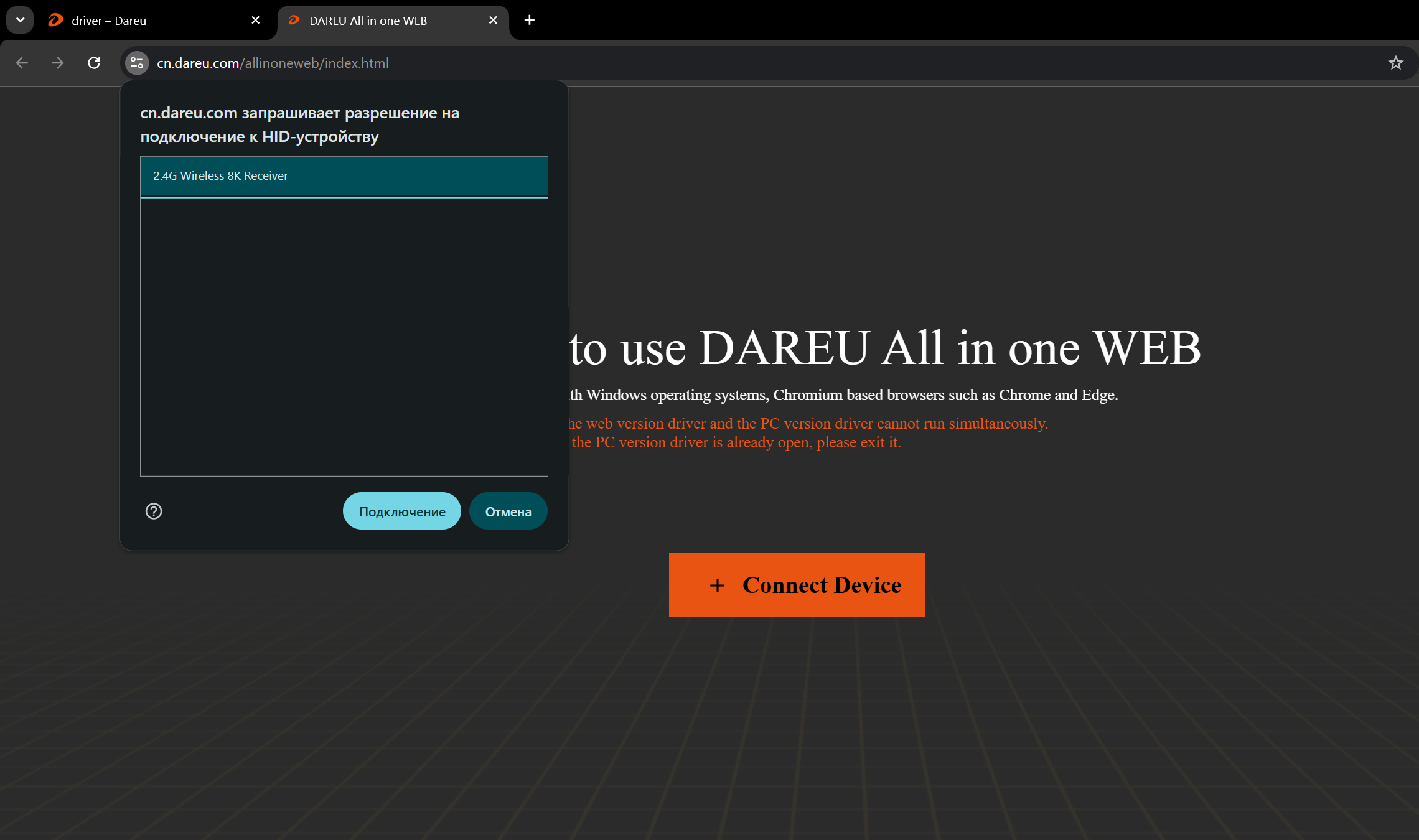Click help question mark in HID dialog

click(154, 511)
